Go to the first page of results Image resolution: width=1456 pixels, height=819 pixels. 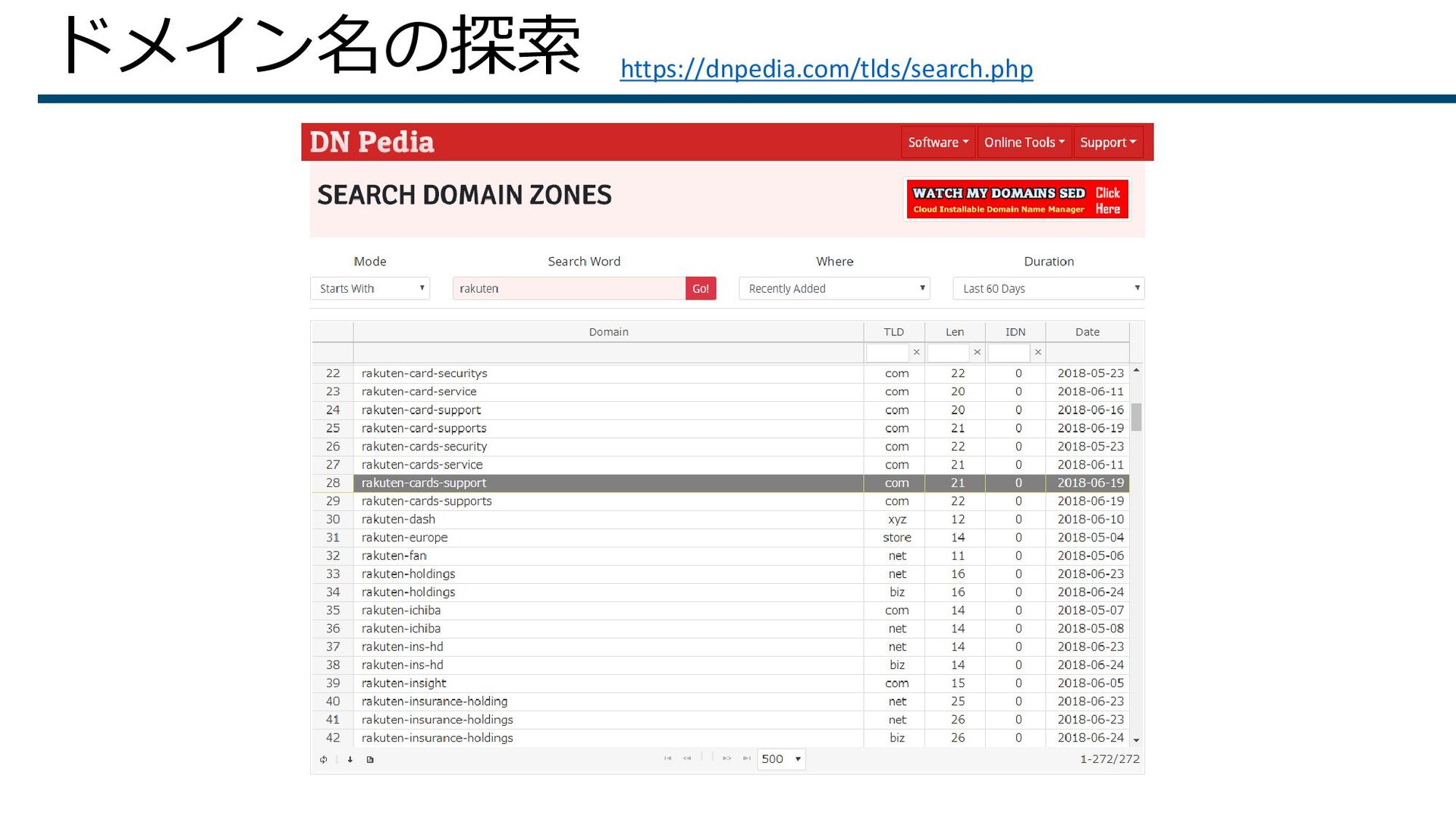tap(667, 758)
